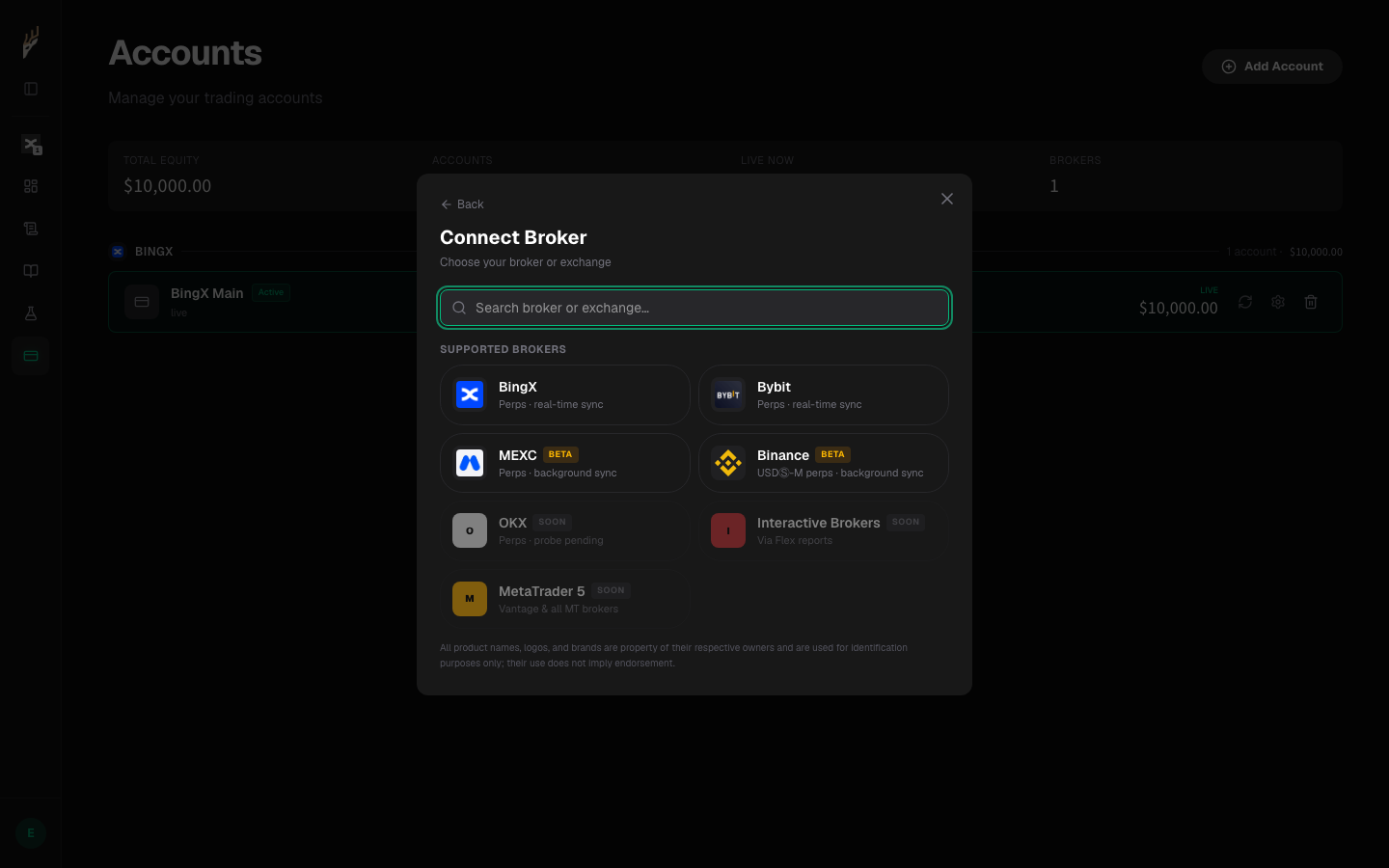
Task: Open the accounts card sidebar icon
Action: (31, 356)
